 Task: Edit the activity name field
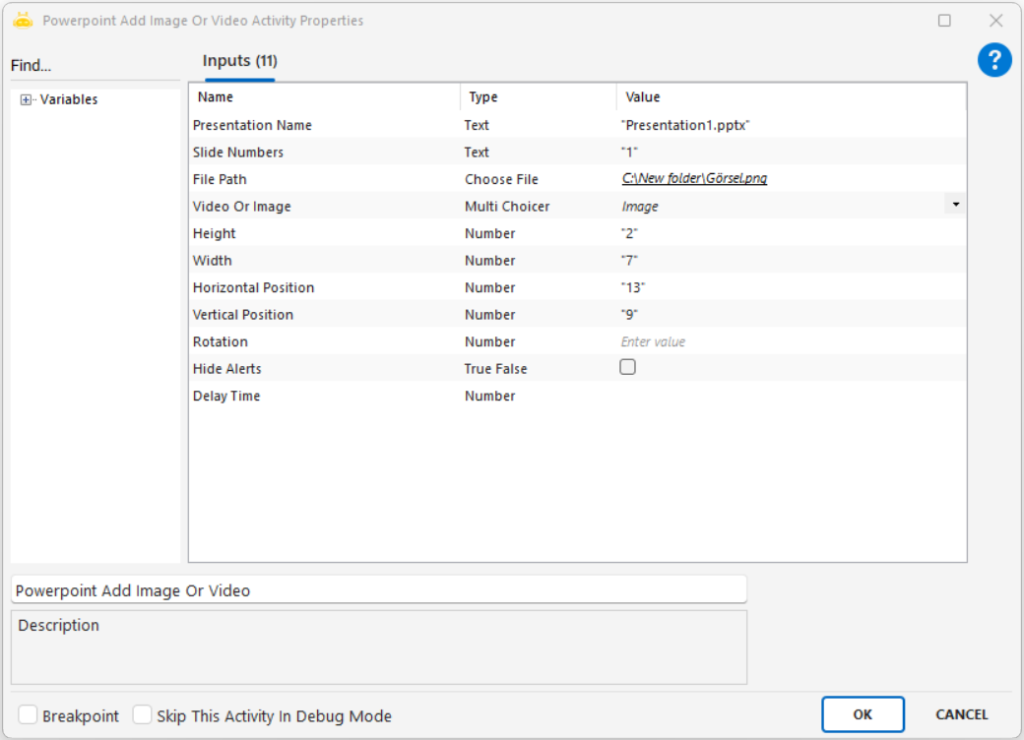(378, 590)
